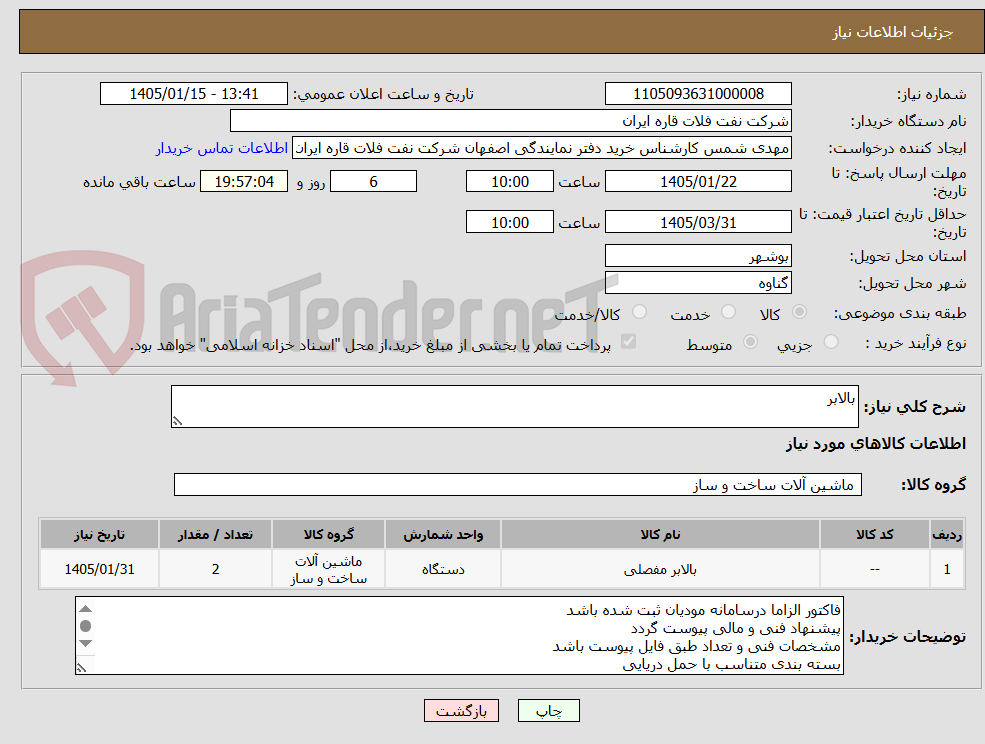The width and height of the screenshot is (985, 744).
Task: Click the buyer note line بسته بندی متناسب با حمل دریایی
Action: (x=732, y=664)
